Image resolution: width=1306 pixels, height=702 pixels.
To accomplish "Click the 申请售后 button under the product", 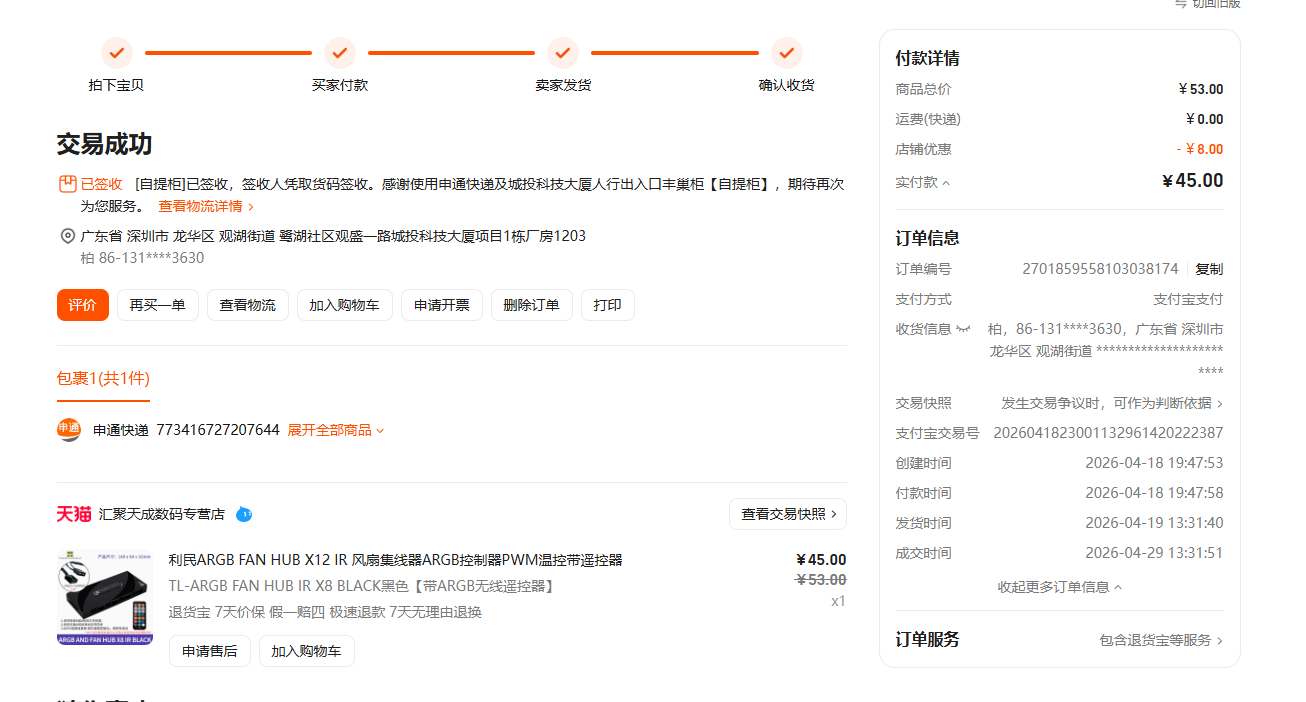I will click(209, 651).
